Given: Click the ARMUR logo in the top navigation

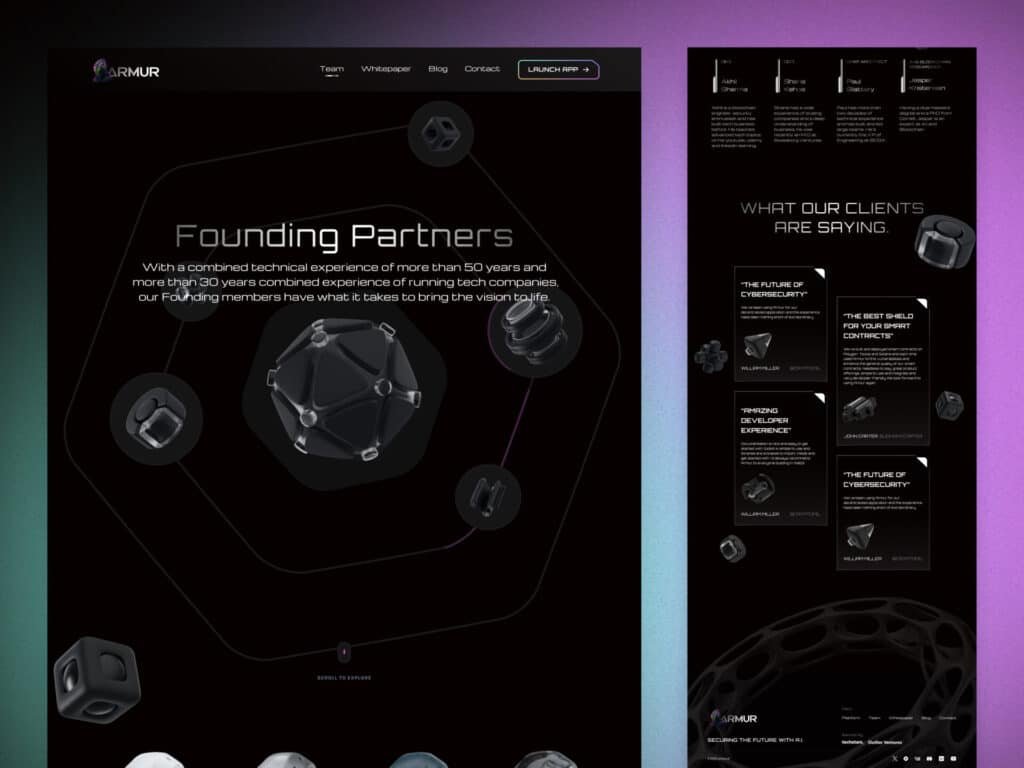Looking at the screenshot, I should coord(126,71).
